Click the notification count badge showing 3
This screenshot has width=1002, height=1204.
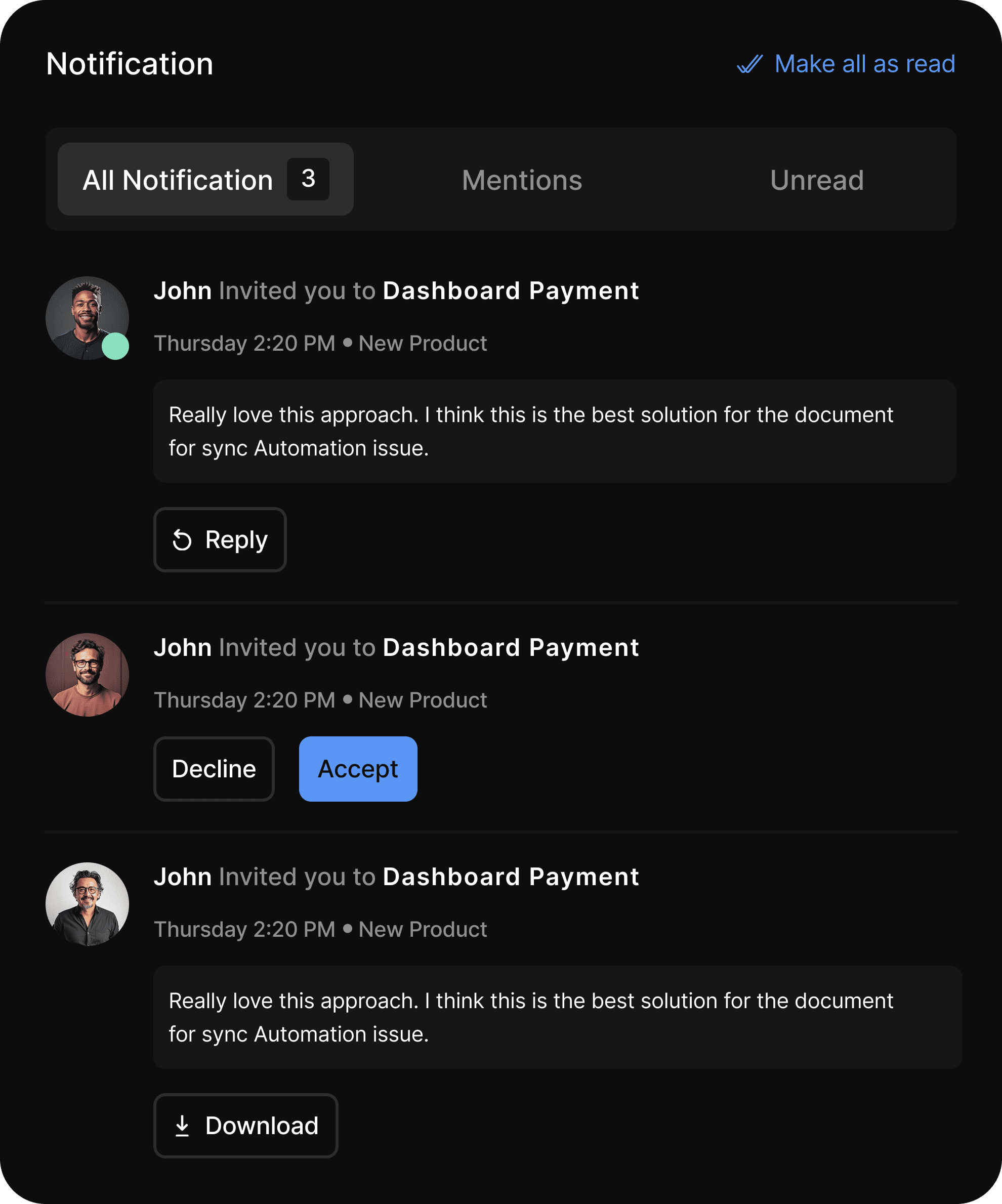pyautogui.click(x=308, y=179)
